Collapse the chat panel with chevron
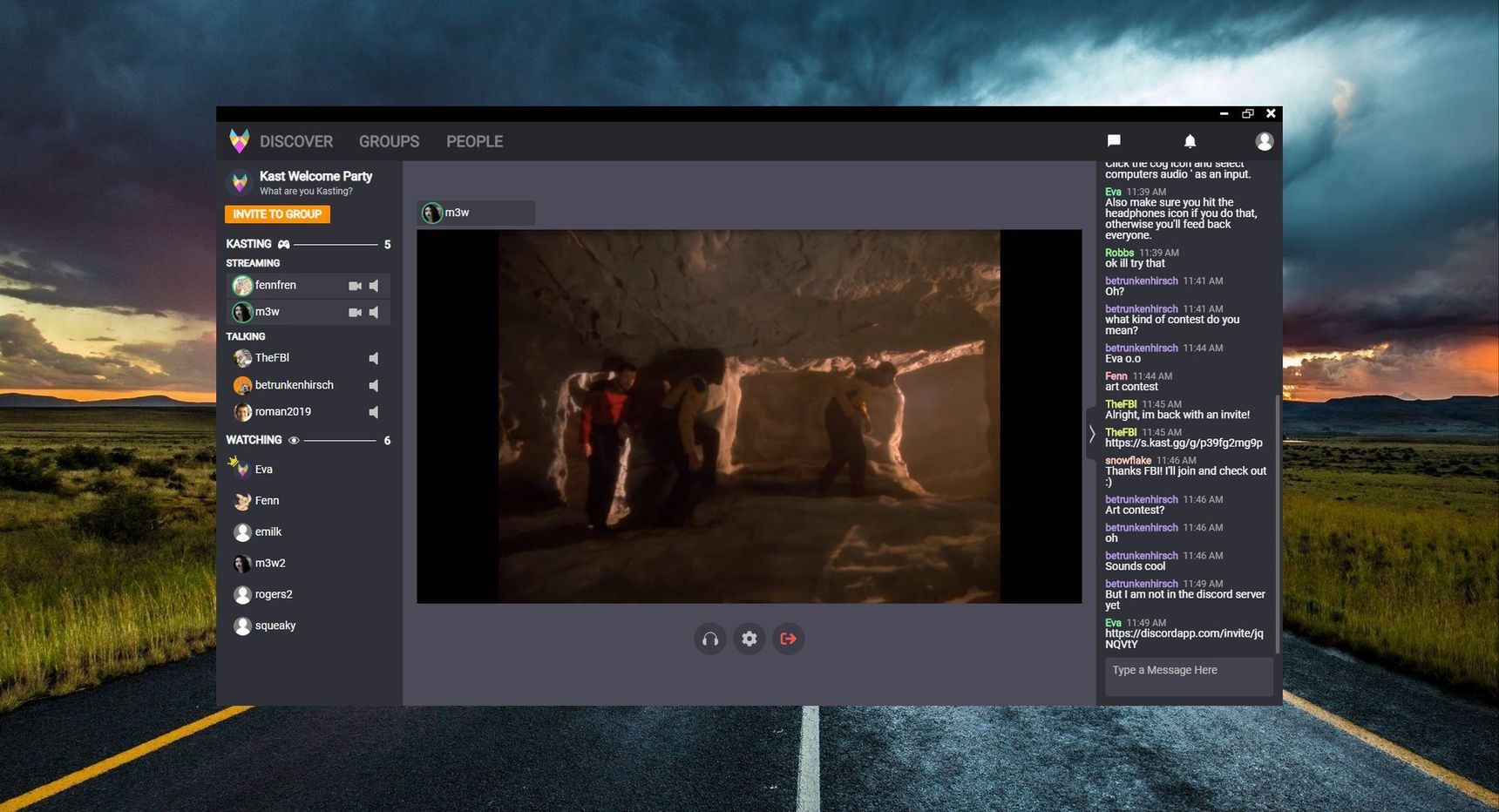Image resolution: width=1499 pixels, height=812 pixels. pyautogui.click(x=1091, y=433)
